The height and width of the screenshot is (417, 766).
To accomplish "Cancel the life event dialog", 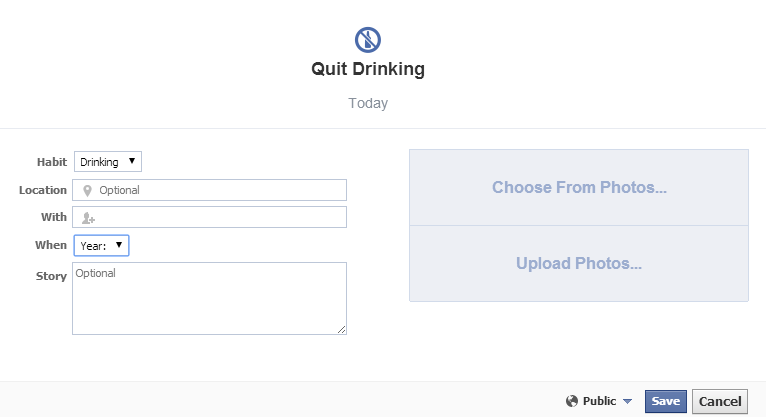I will pyautogui.click(x=720, y=401).
